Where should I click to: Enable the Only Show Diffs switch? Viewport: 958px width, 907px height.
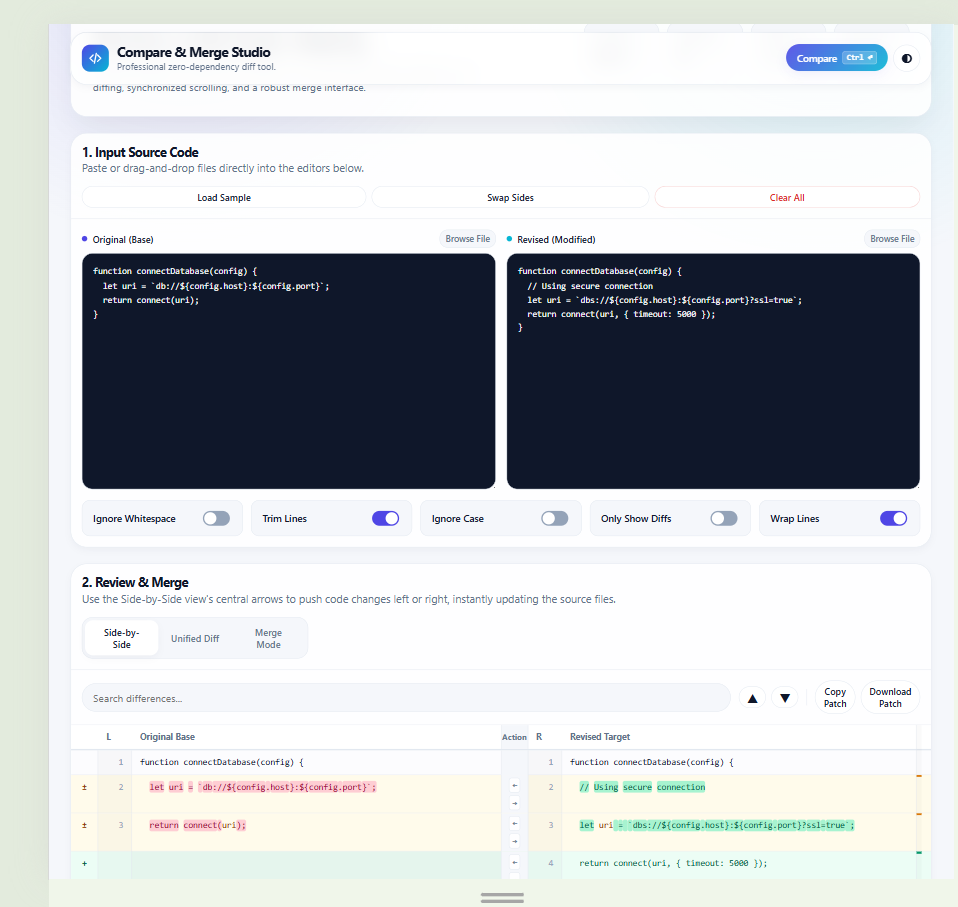(x=724, y=519)
